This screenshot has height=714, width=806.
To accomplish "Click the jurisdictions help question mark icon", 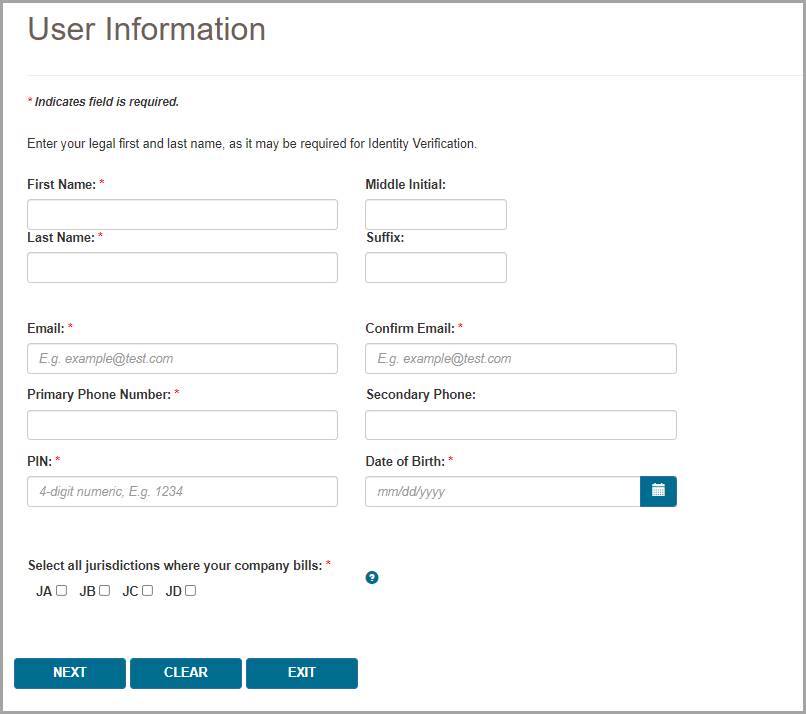I will point(372,577).
